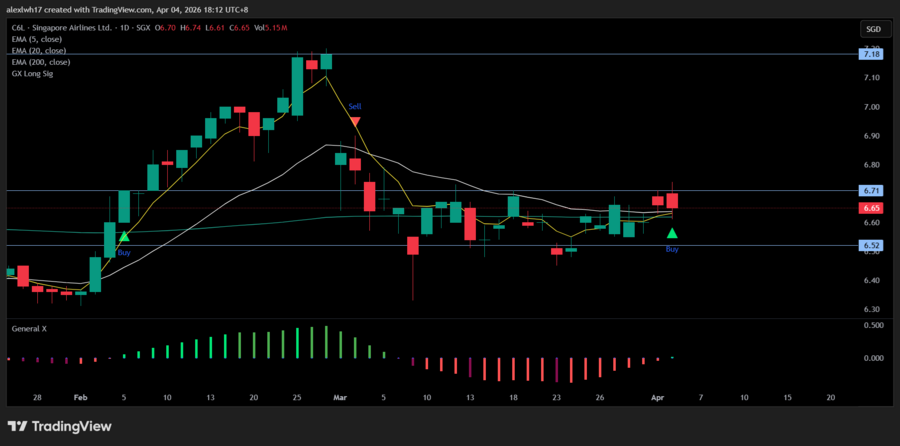Click the Feb label on the time axis
Image resolution: width=900 pixels, height=446 pixels.
(81, 397)
